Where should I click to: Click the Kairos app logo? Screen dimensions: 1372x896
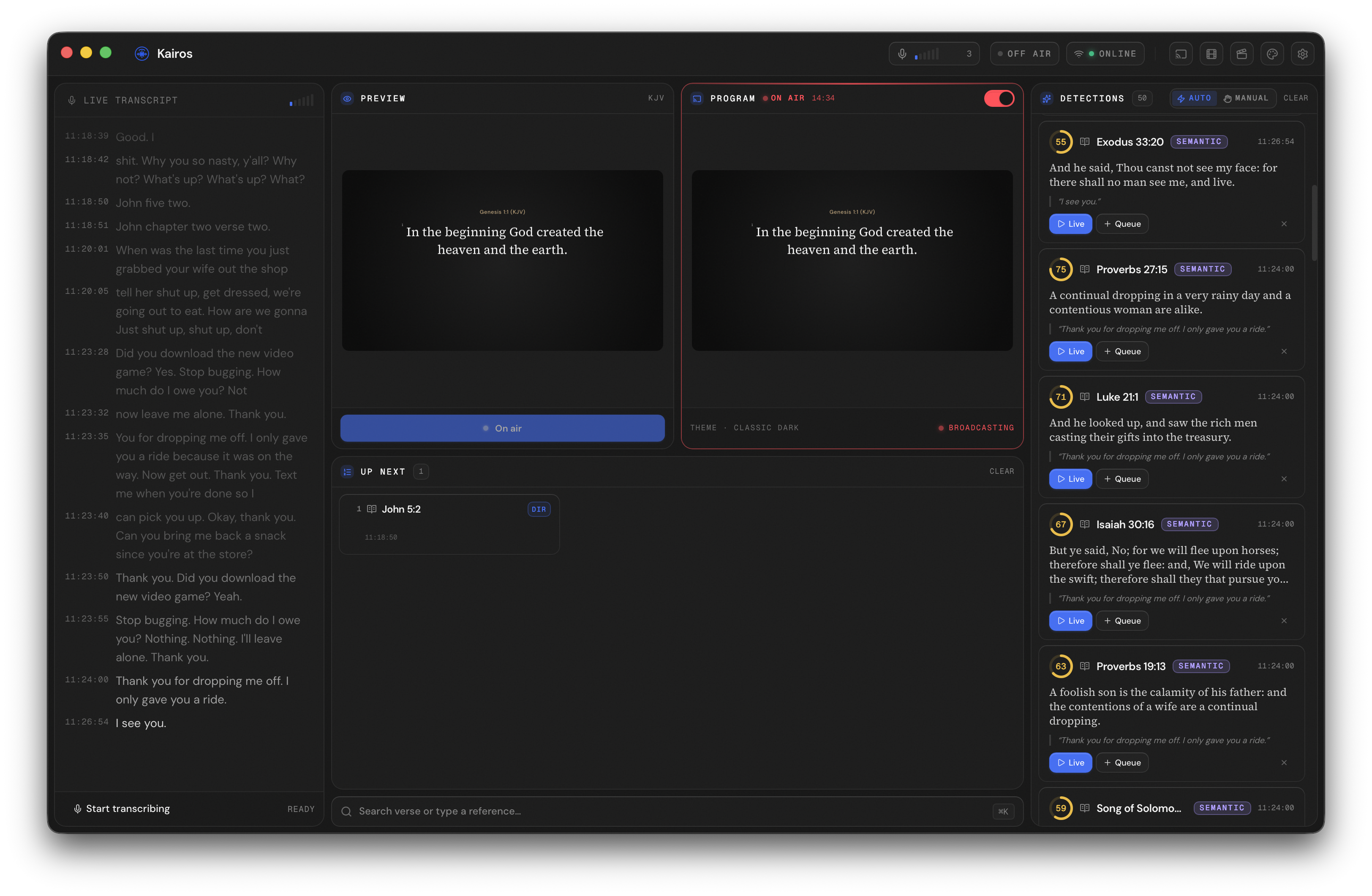coord(142,54)
